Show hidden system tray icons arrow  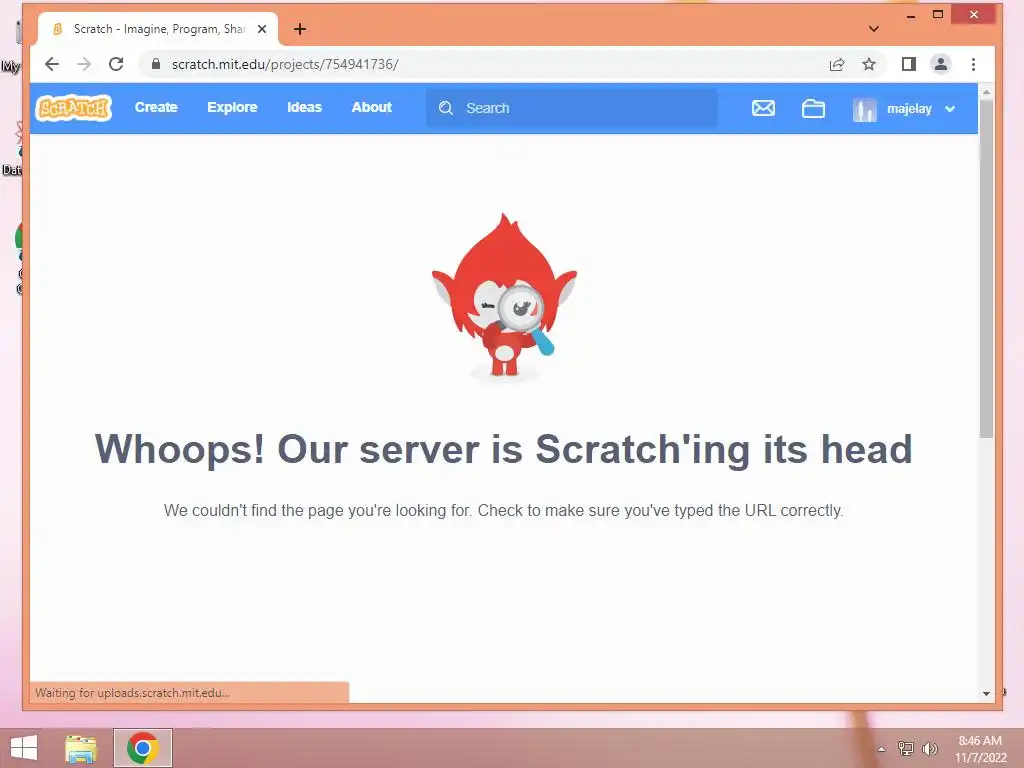[x=881, y=749]
